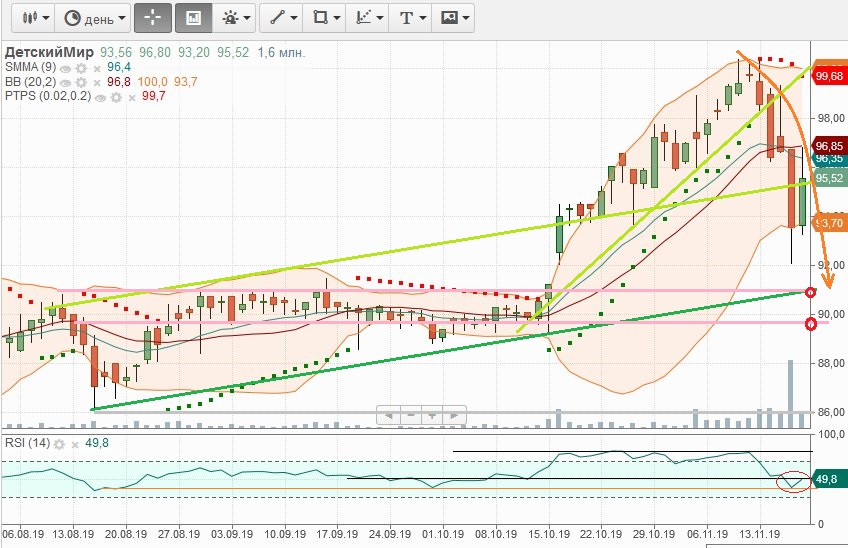Click the 98,00 price axis label
This screenshot has height=548, width=848.
831,118
